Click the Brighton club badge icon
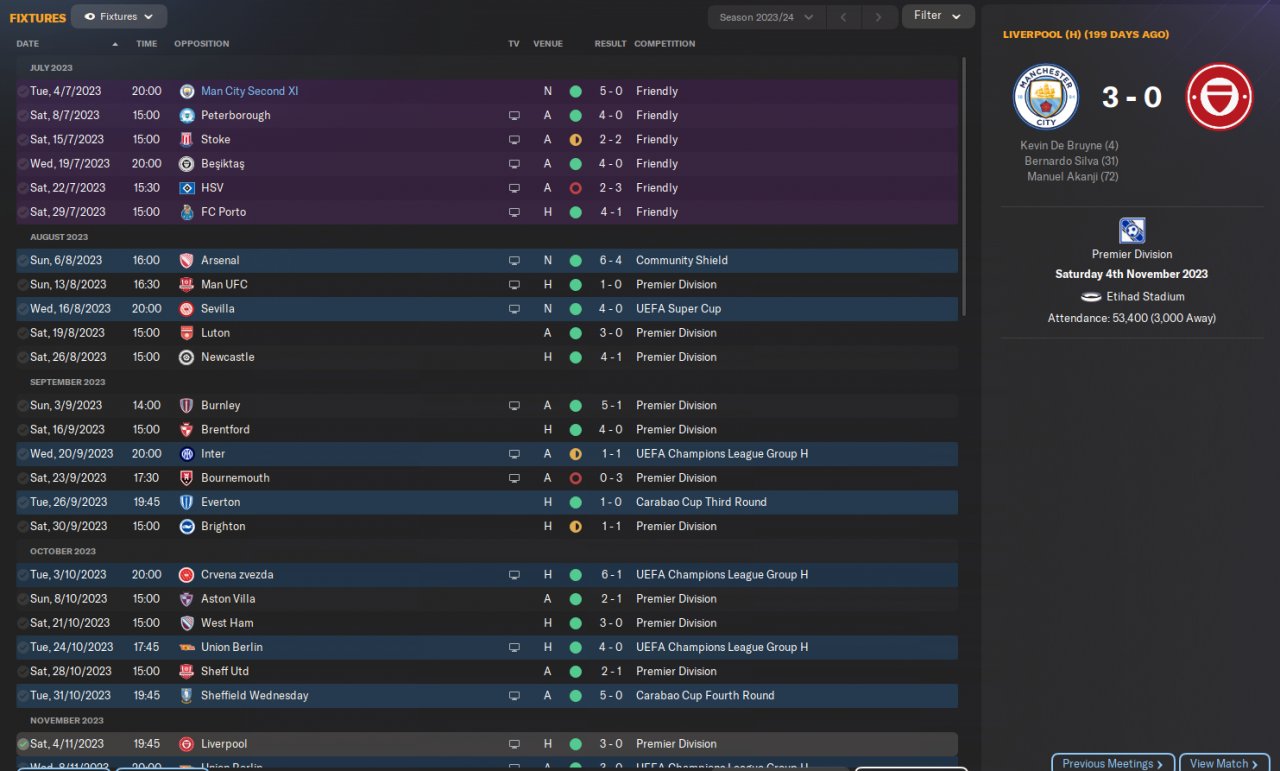 click(x=186, y=526)
